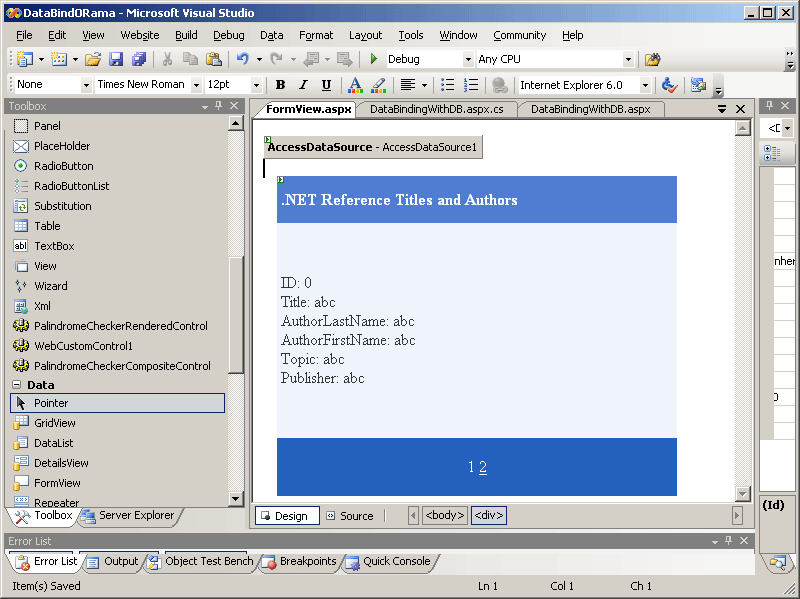Viewport: 800px width, 599px height.
Task: Click the bulleted list icon
Action: point(448,85)
